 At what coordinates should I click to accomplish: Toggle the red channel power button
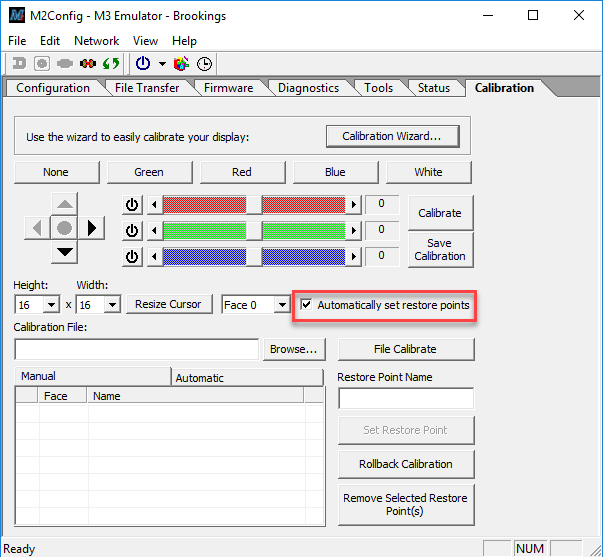pos(132,205)
